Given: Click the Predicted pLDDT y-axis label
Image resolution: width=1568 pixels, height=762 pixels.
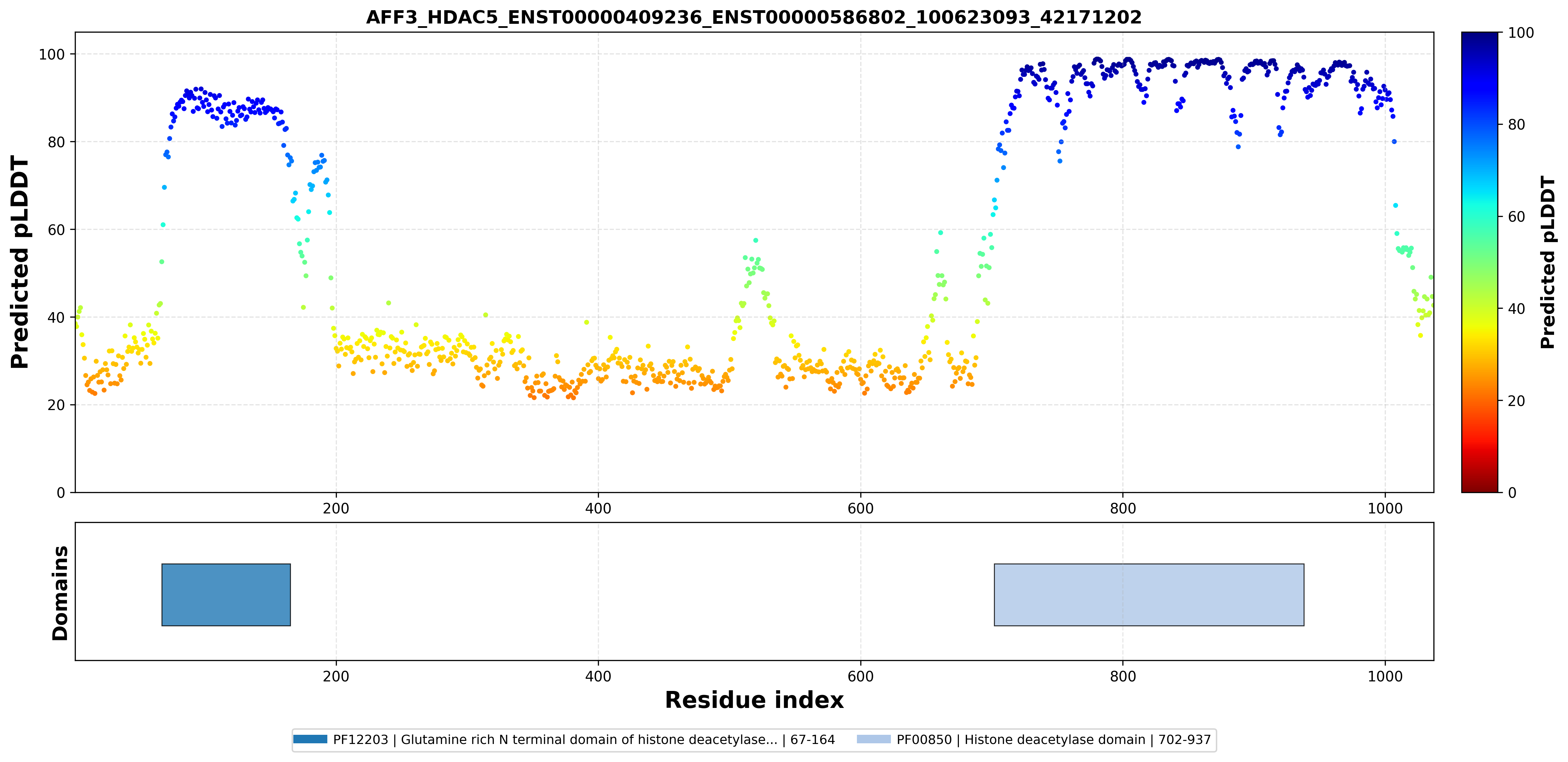Looking at the screenshot, I should click(x=19, y=263).
